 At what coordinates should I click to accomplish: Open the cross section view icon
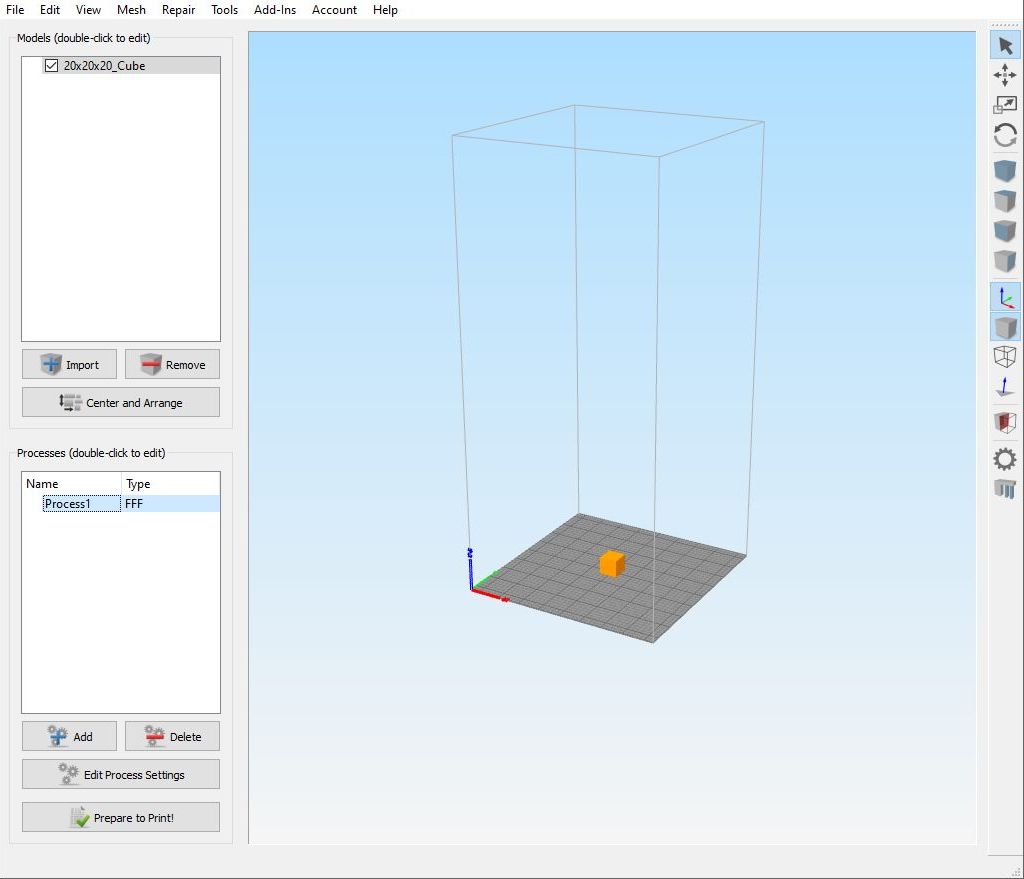click(1005, 422)
